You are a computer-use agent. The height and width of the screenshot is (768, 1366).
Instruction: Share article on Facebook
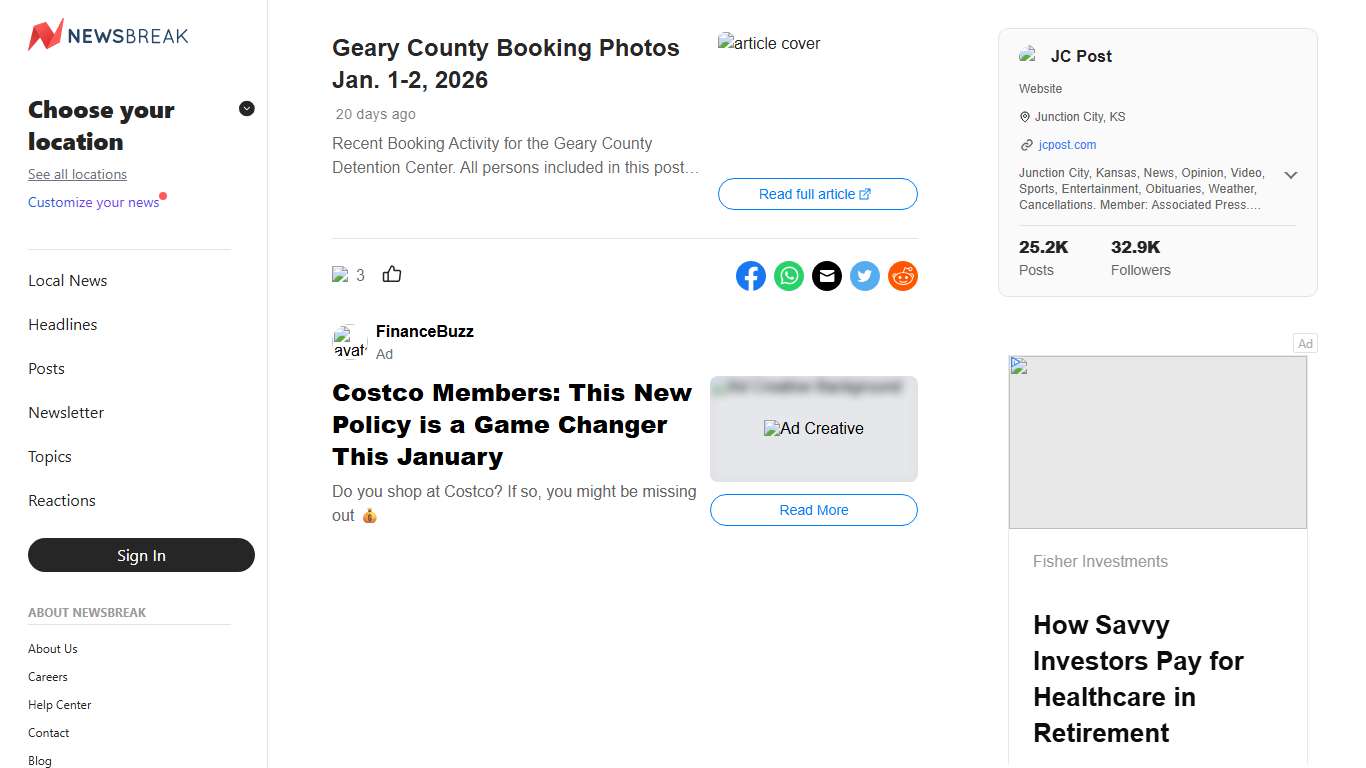tap(751, 276)
